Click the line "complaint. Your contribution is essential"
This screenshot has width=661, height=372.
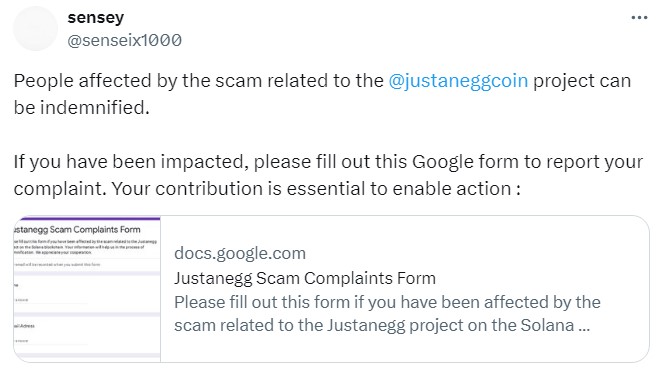(267, 189)
